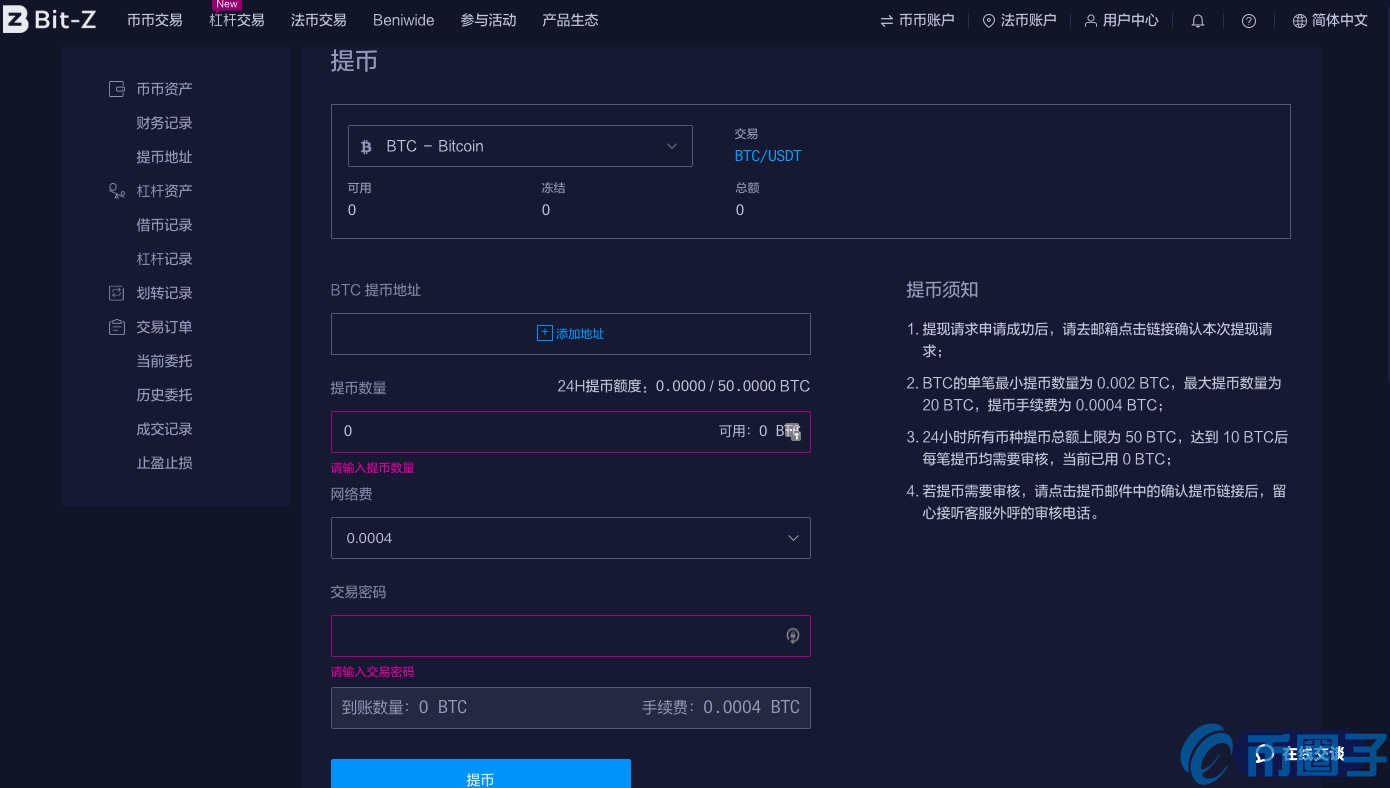Click Bitcoin symbol in coin selector
The height and width of the screenshot is (788, 1390).
coord(366,146)
